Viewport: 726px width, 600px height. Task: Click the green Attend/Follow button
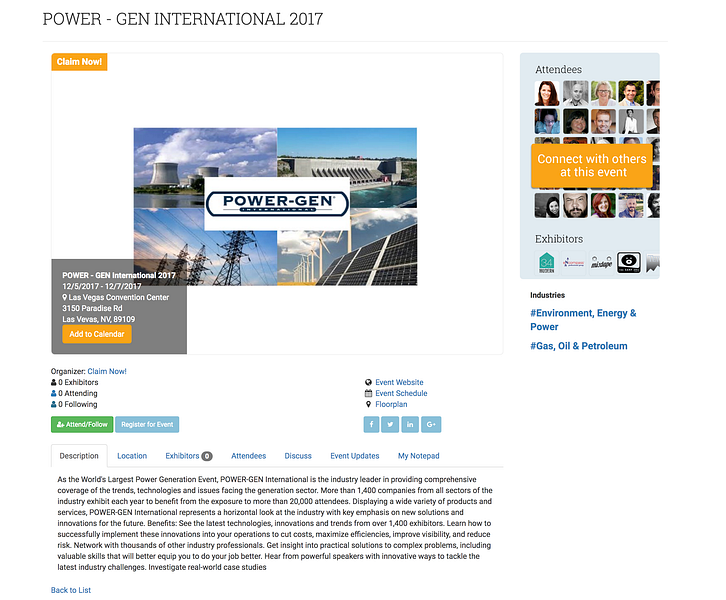pyautogui.click(x=82, y=425)
